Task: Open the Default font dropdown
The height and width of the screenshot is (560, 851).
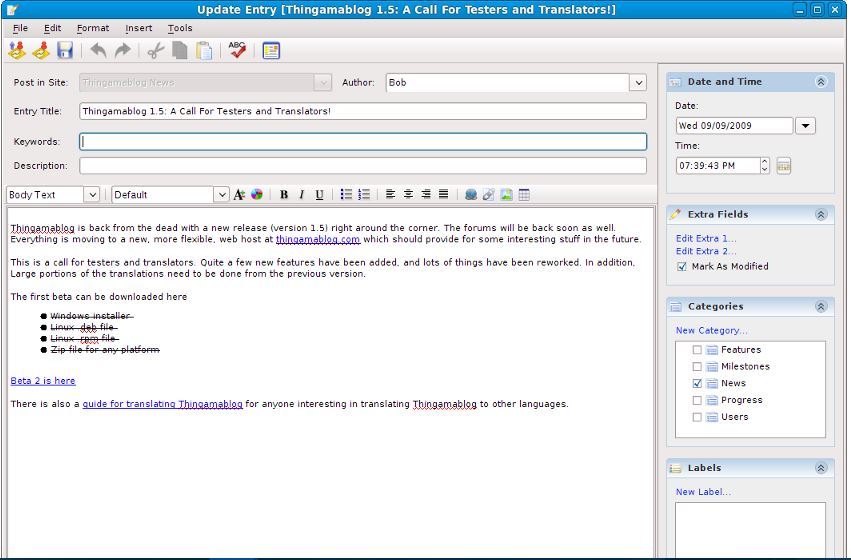Action: 221,194
